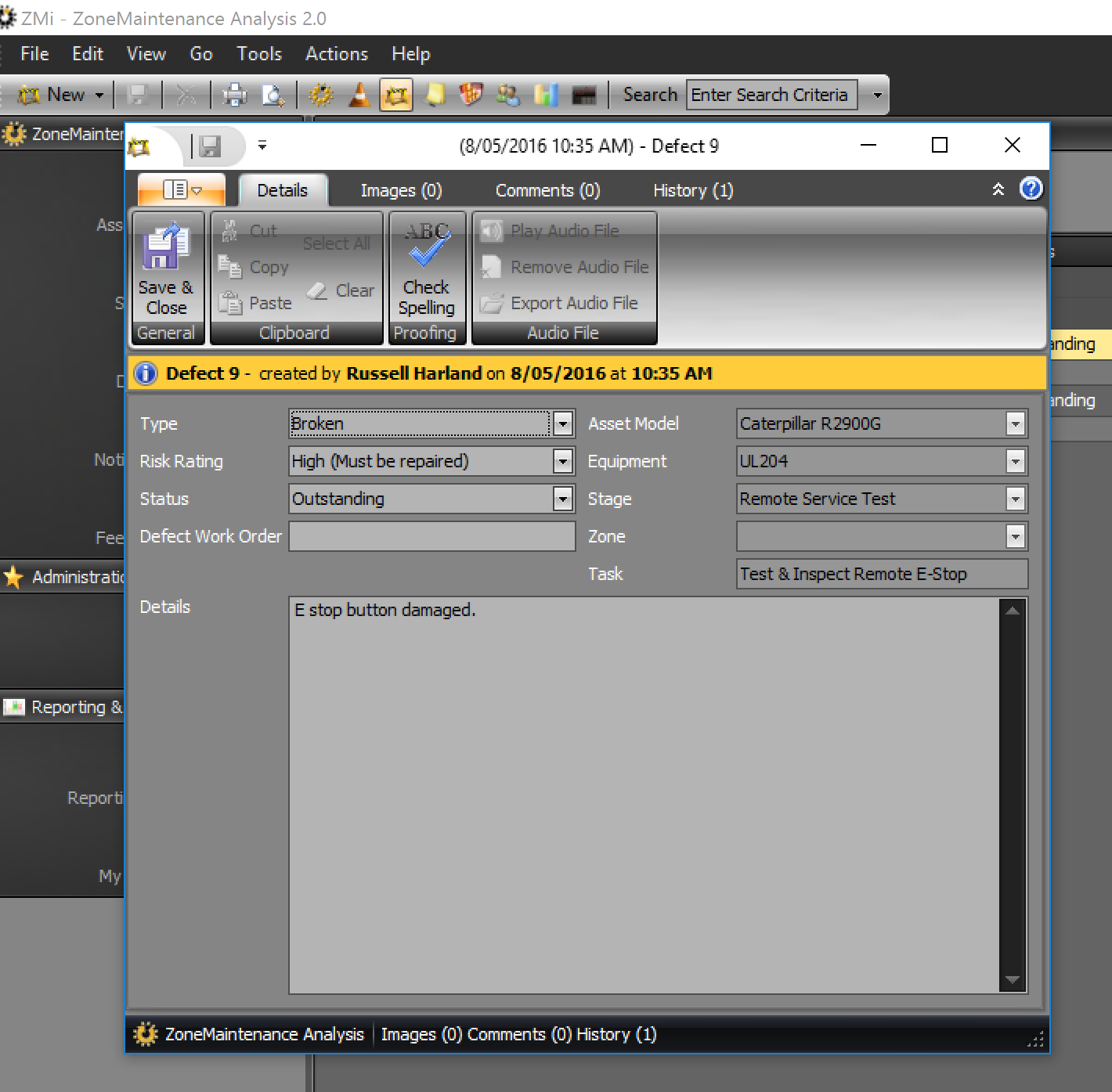Click the Select All button

point(336,243)
